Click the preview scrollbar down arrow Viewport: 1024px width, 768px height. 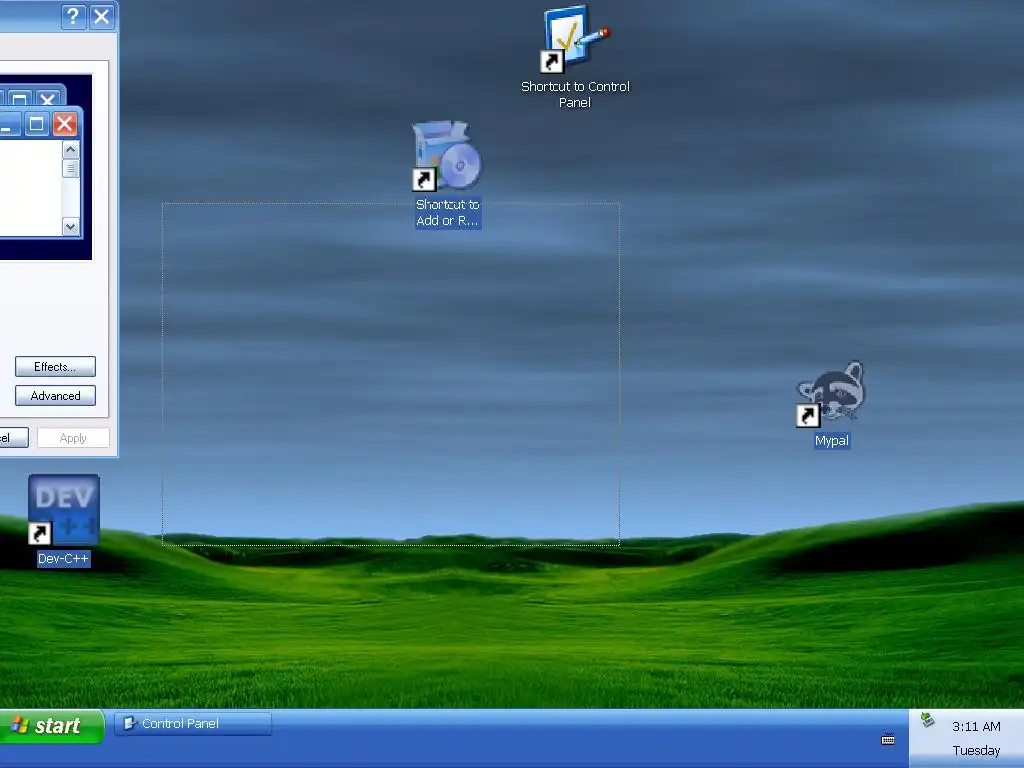click(71, 227)
